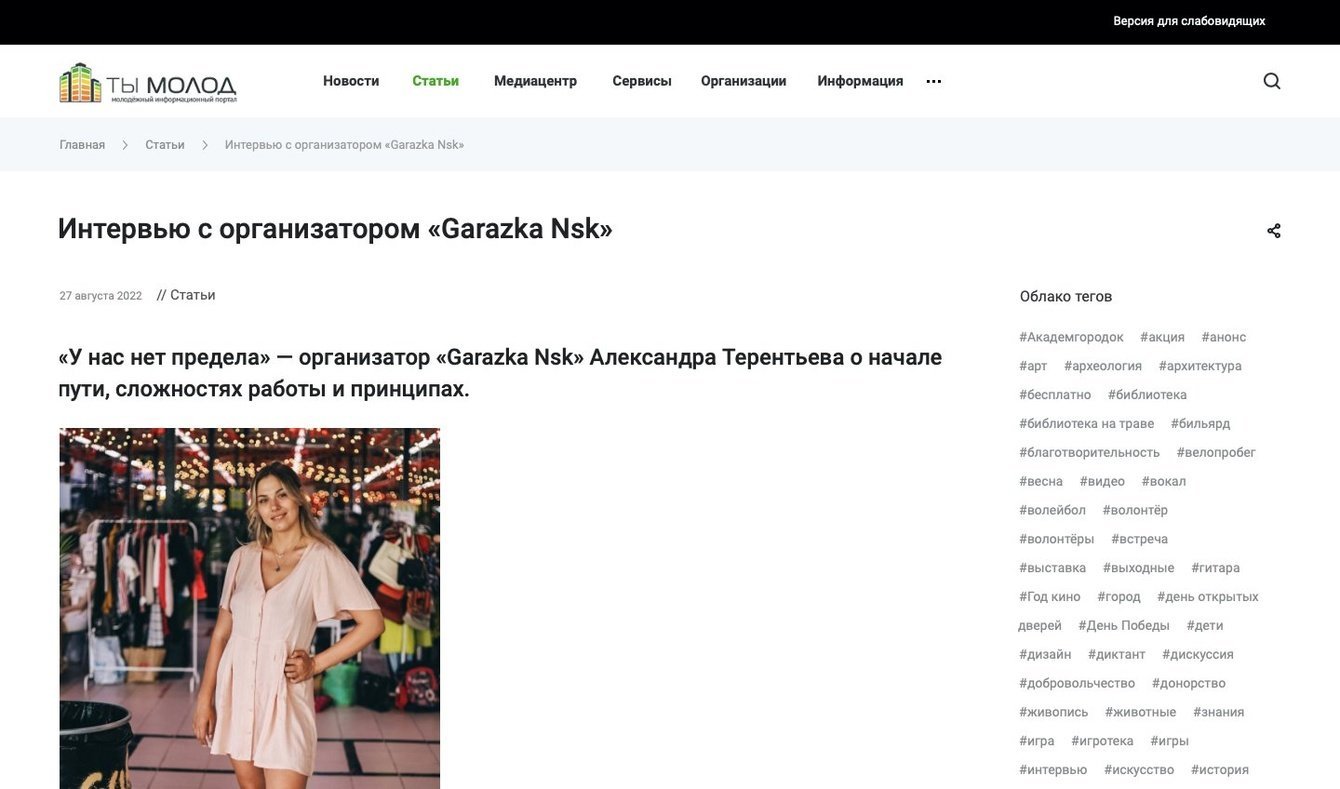The width and height of the screenshot is (1340, 789).
Task: Select the #выходные tag
Action: pyautogui.click(x=1139, y=569)
